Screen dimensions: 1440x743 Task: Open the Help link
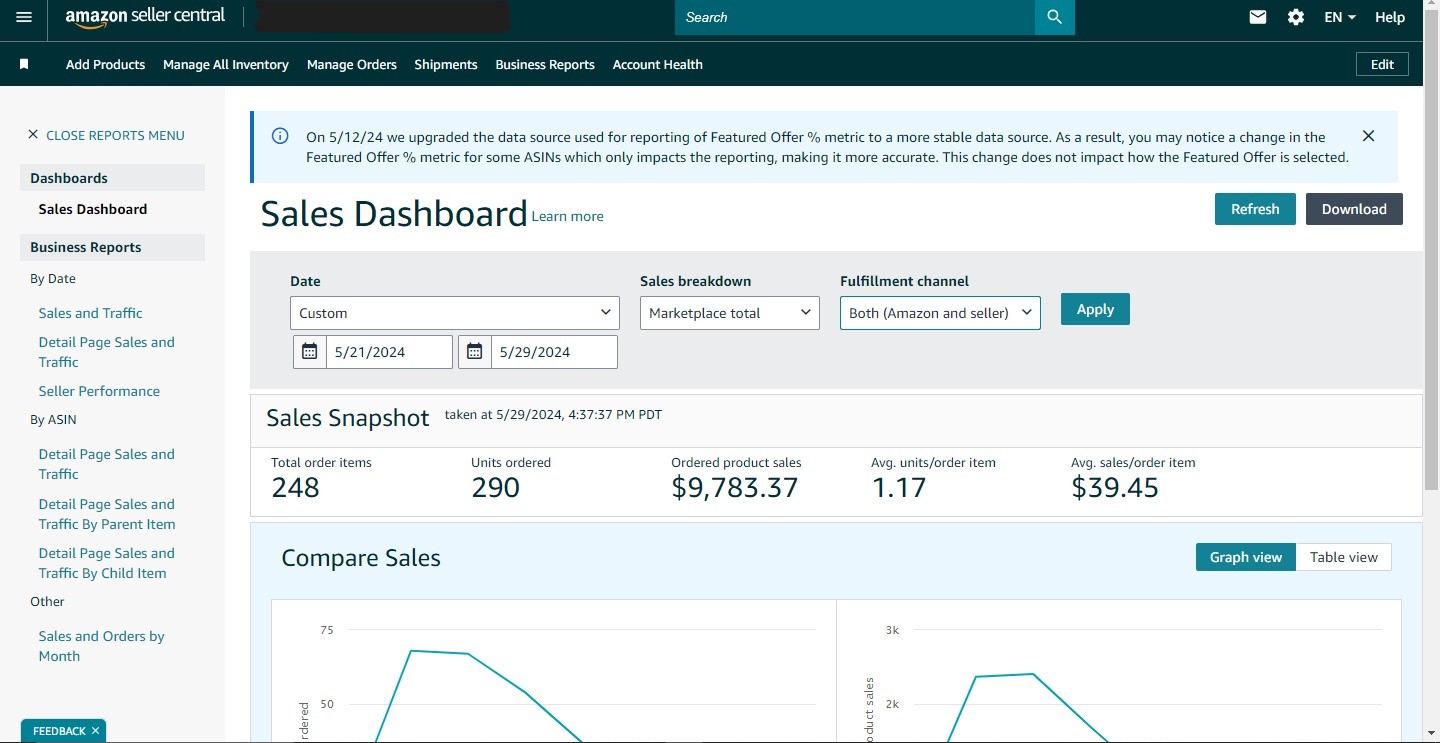(x=1390, y=17)
